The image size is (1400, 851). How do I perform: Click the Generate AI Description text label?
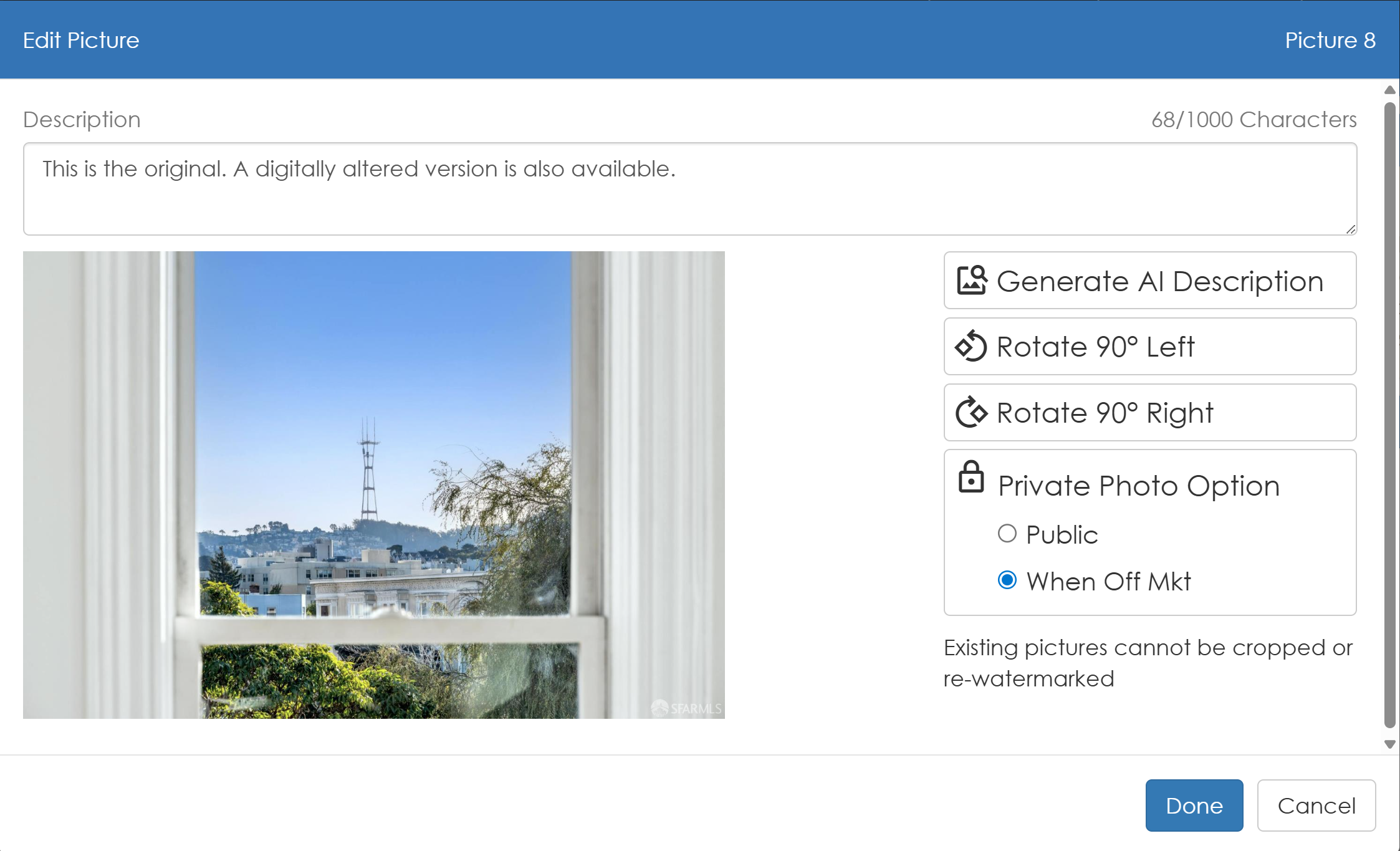[x=1159, y=281]
